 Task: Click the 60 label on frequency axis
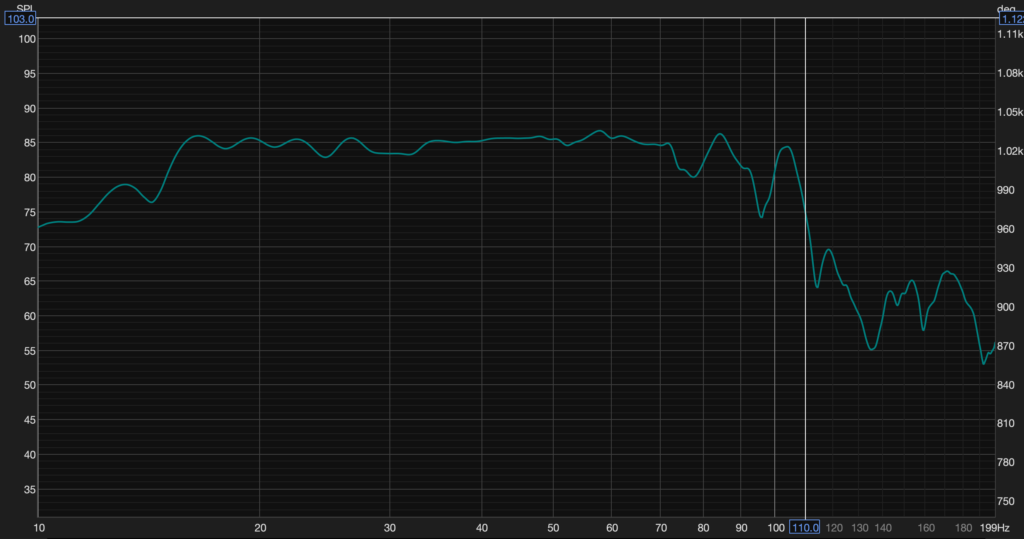[x=611, y=528]
